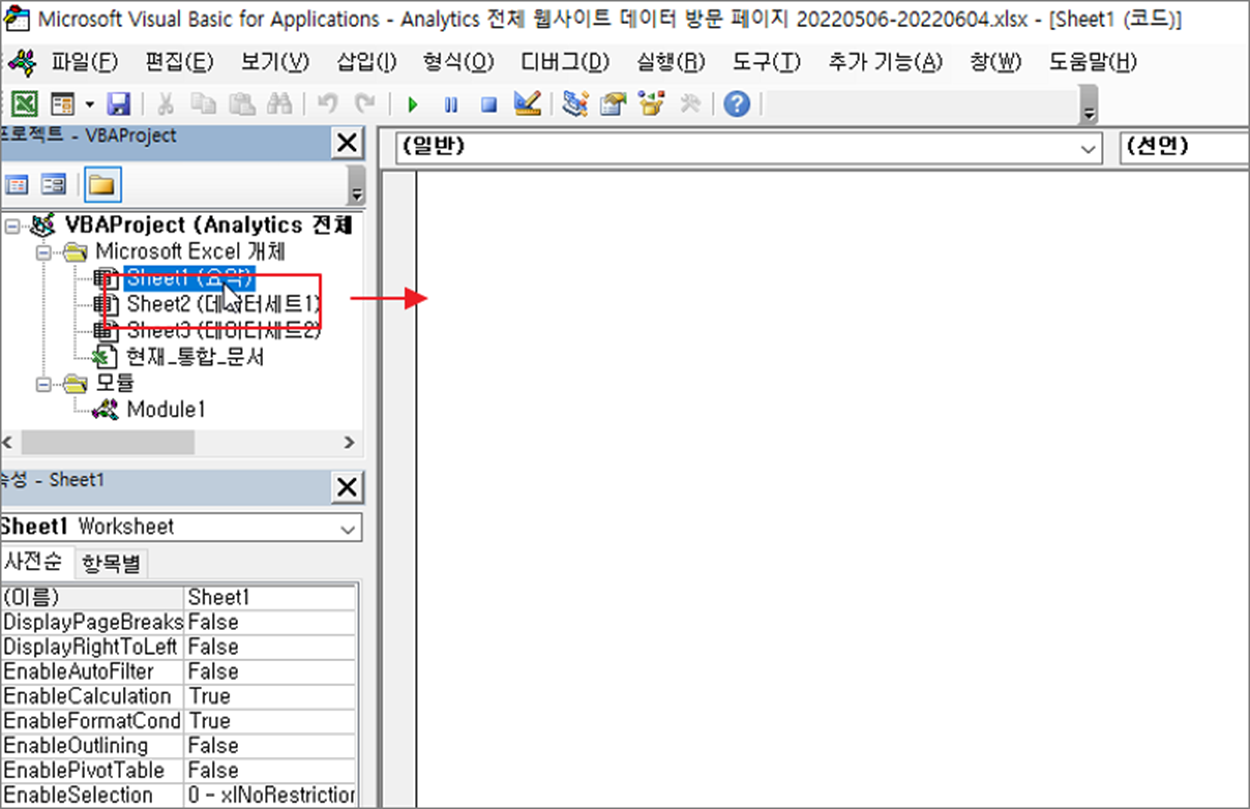Open VBA Help question mark icon

coord(737,104)
